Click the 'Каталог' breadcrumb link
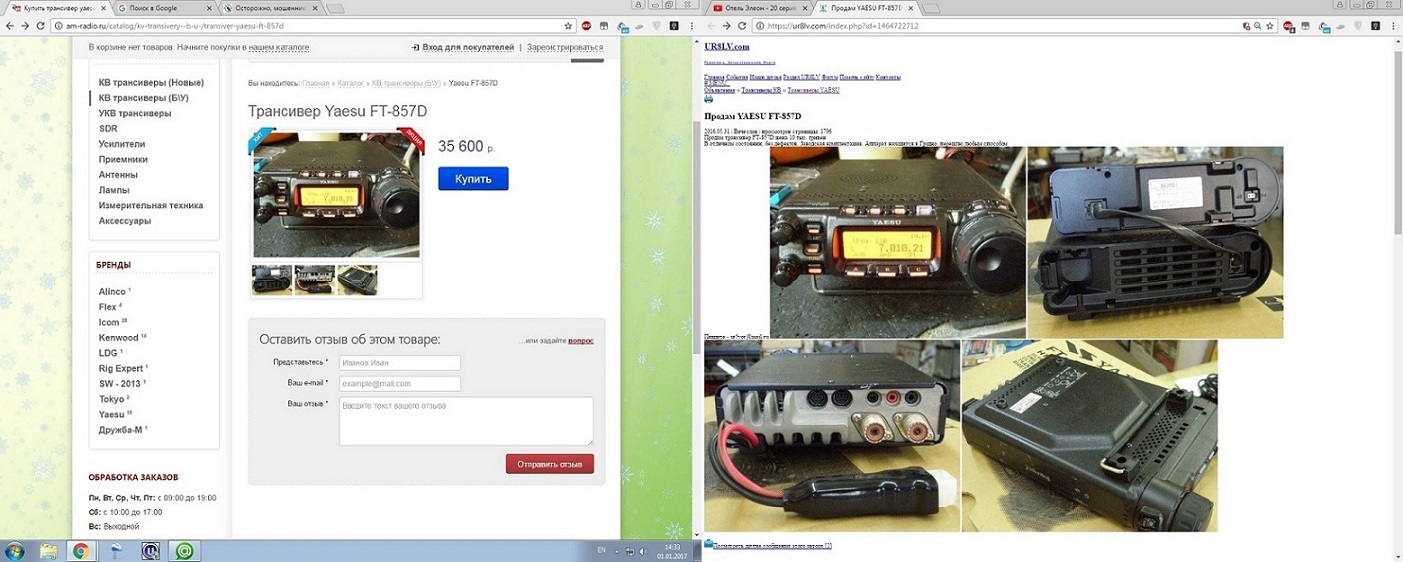Image resolution: width=1403 pixels, height=562 pixels. 350,83
